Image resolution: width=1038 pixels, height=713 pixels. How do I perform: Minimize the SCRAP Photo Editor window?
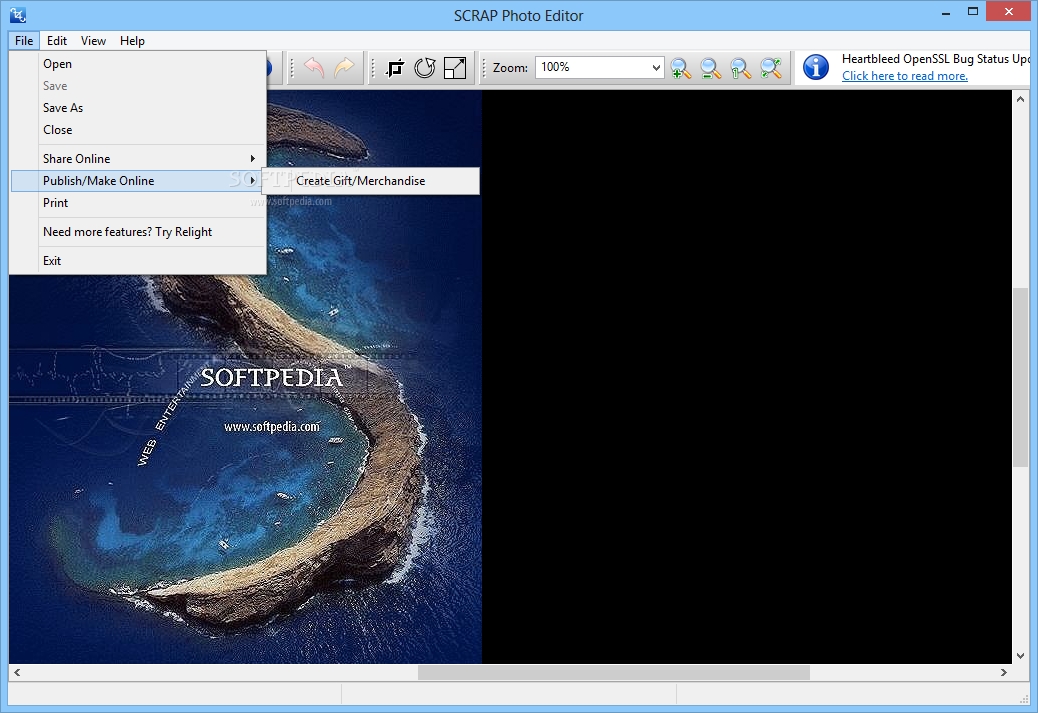946,12
